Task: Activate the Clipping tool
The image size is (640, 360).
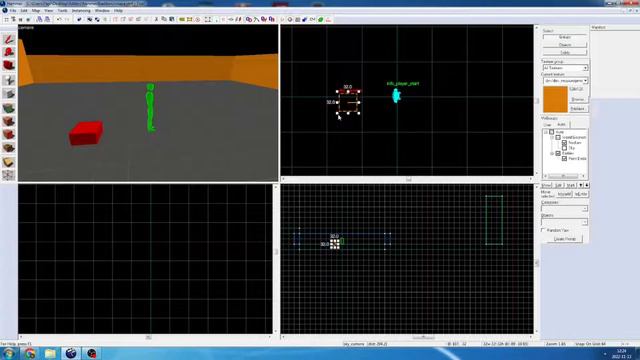Action: (x=9, y=162)
